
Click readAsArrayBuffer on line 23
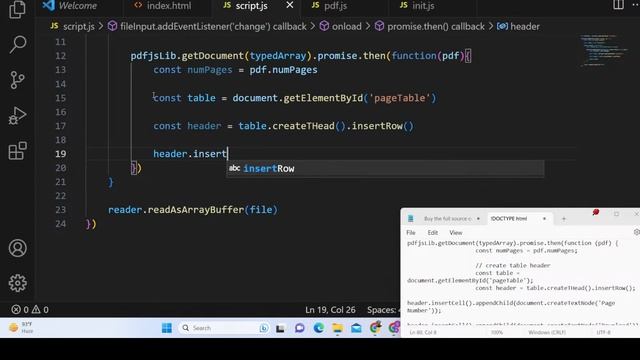coord(196,210)
